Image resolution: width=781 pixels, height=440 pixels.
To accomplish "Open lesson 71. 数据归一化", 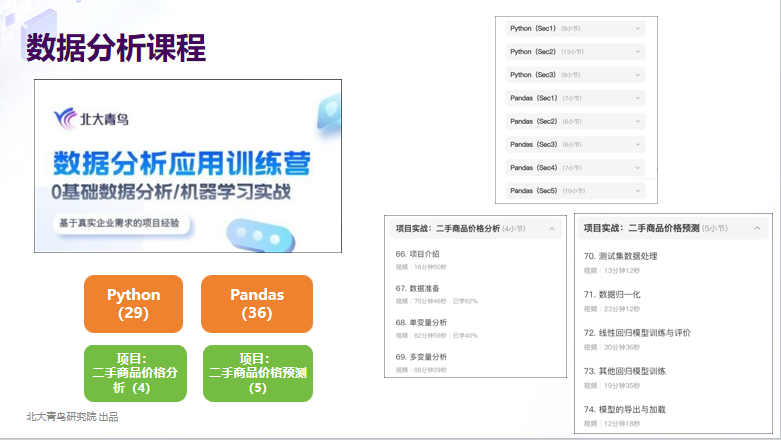I will click(x=612, y=294).
